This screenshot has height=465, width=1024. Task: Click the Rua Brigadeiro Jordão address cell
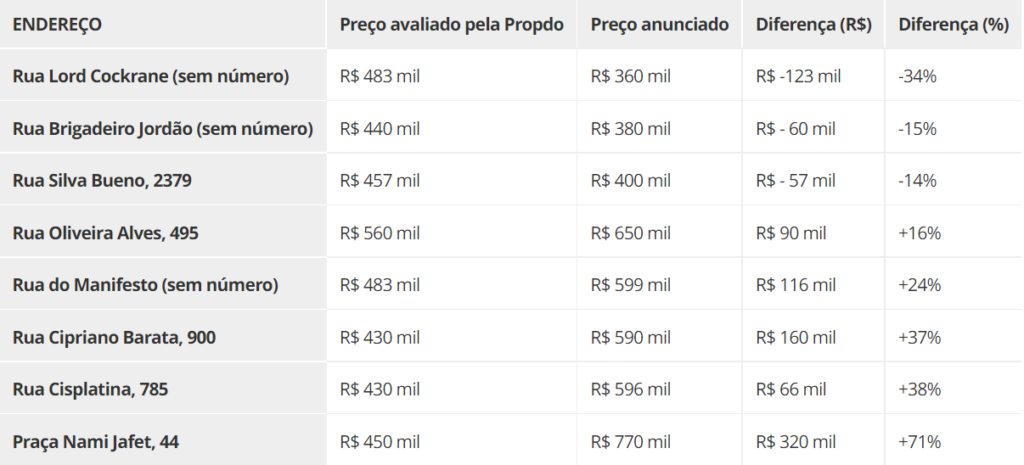163,128
